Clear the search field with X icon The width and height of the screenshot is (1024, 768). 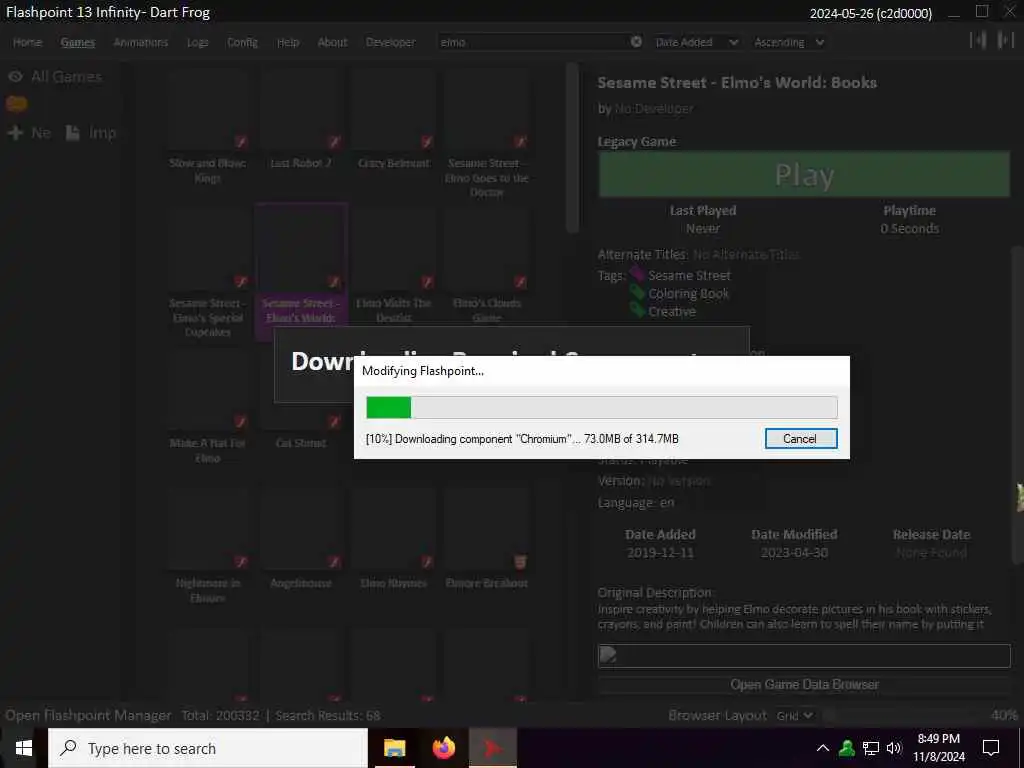636,42
